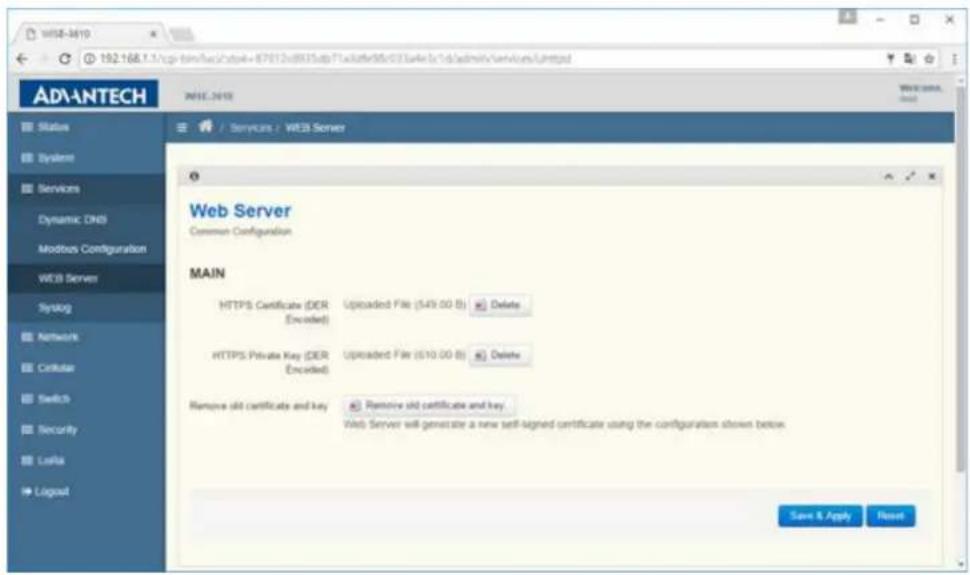970x575 pixels.
Task: Click Remove old certificate and key button
Action: coord(429,405)
